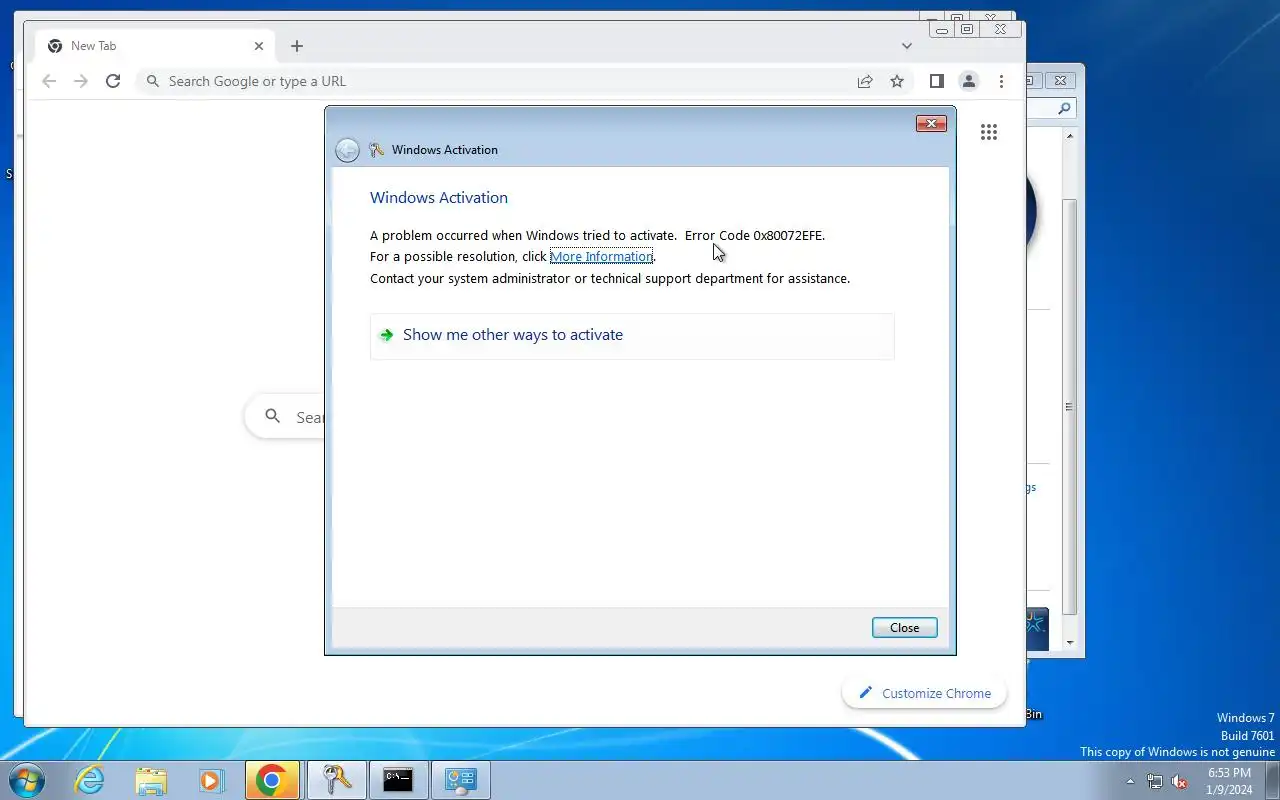Click the share this page icon in Chrome
The width and height of the screenshot is (1280, 800).
pos(865,81)
